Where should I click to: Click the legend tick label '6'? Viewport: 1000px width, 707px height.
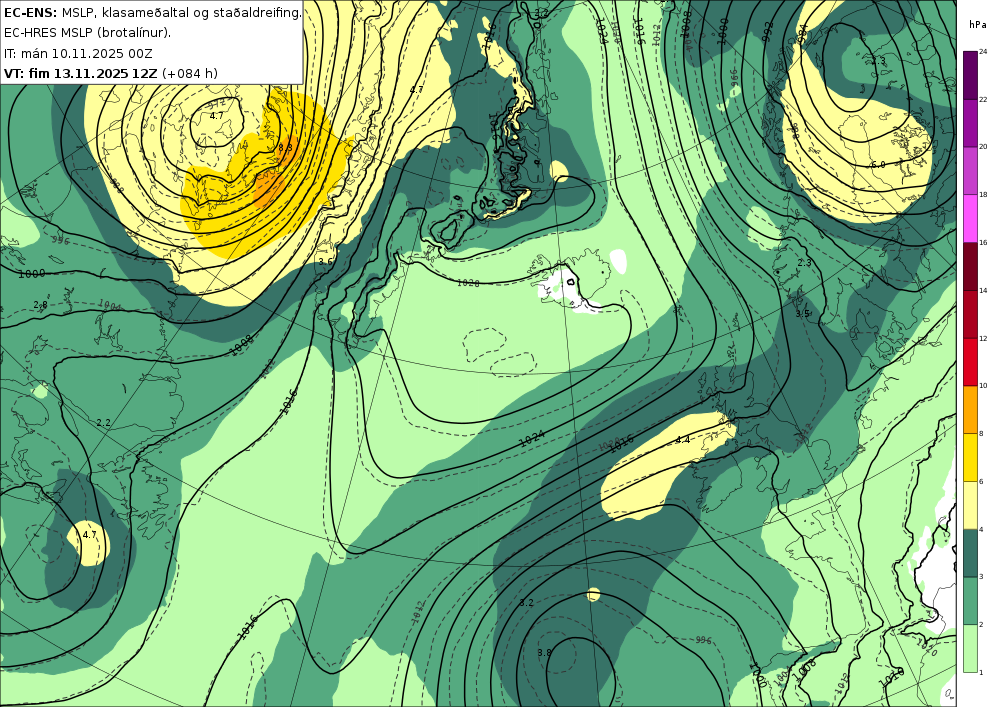point(981,481)
